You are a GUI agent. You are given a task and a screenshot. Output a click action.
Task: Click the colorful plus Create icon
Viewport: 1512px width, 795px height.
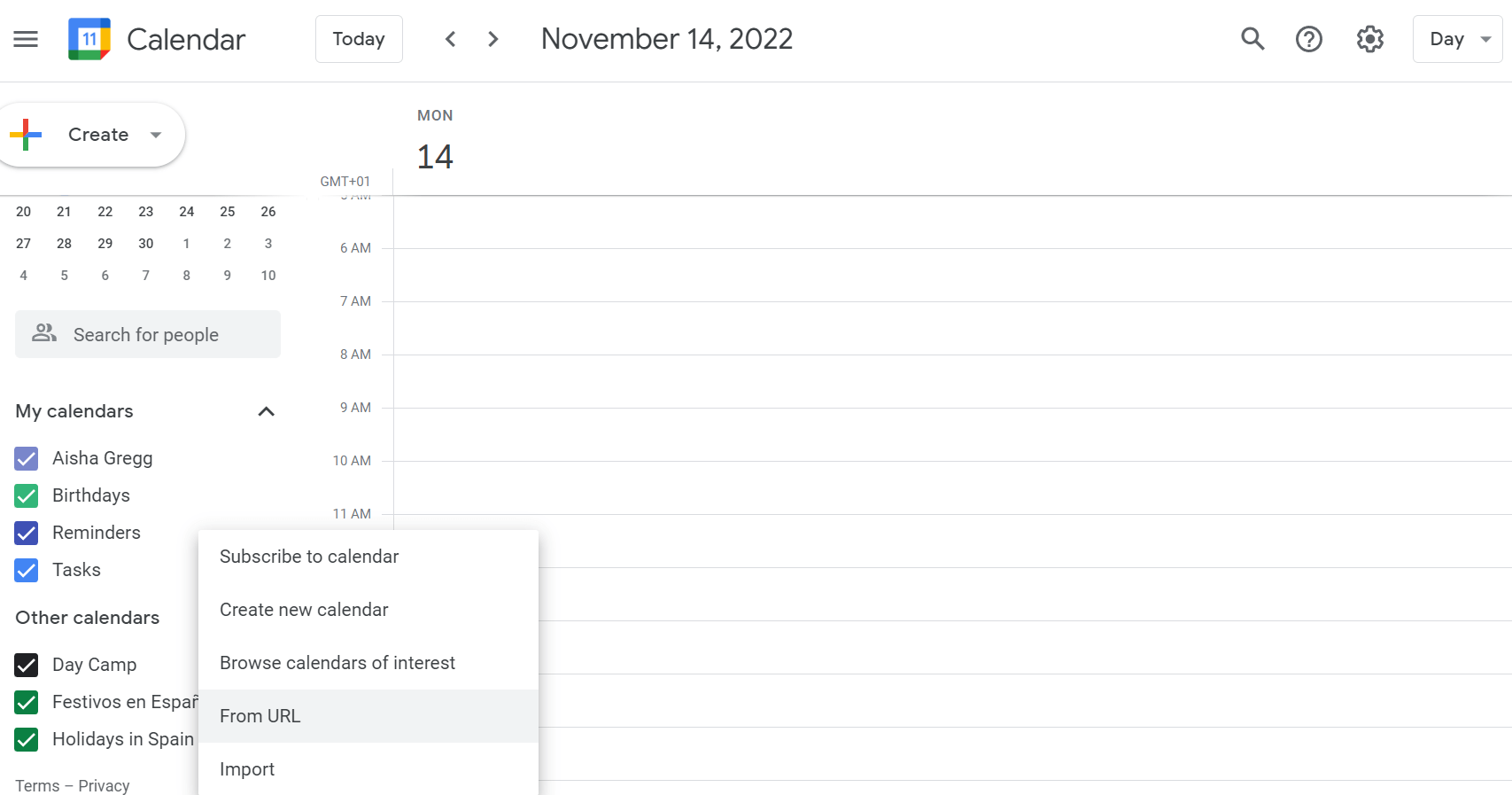pyautogui.click(x=26, y=135)
